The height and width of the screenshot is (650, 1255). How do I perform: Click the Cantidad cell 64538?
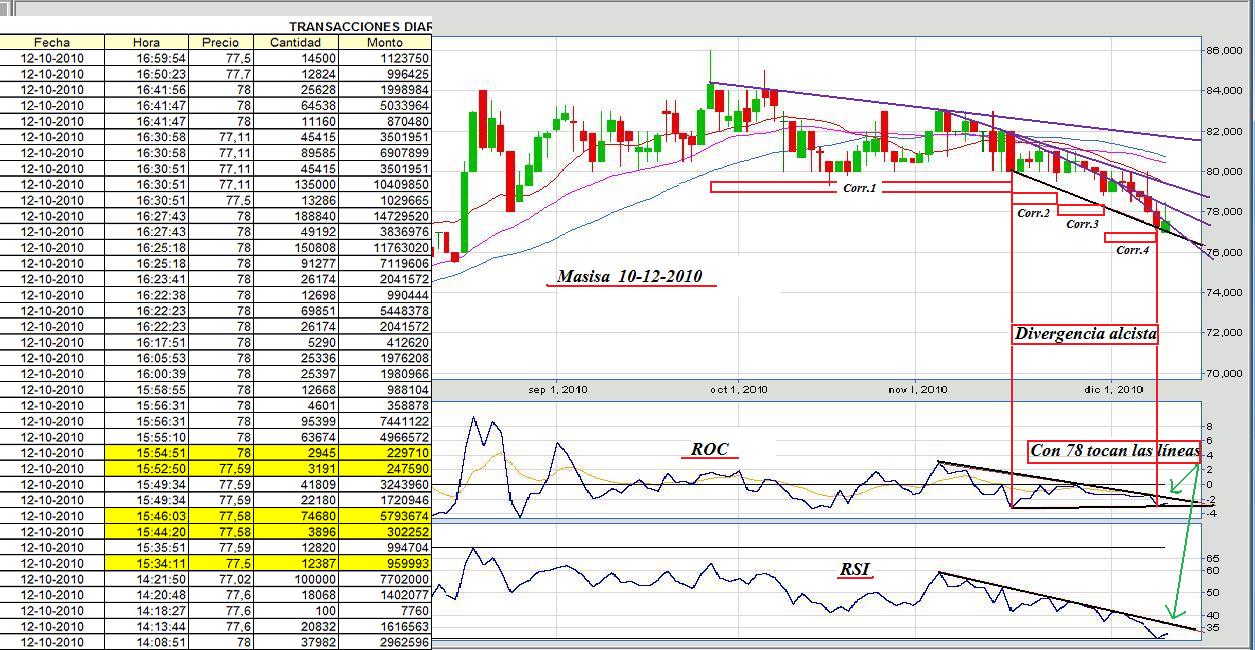tap(296, 105)
